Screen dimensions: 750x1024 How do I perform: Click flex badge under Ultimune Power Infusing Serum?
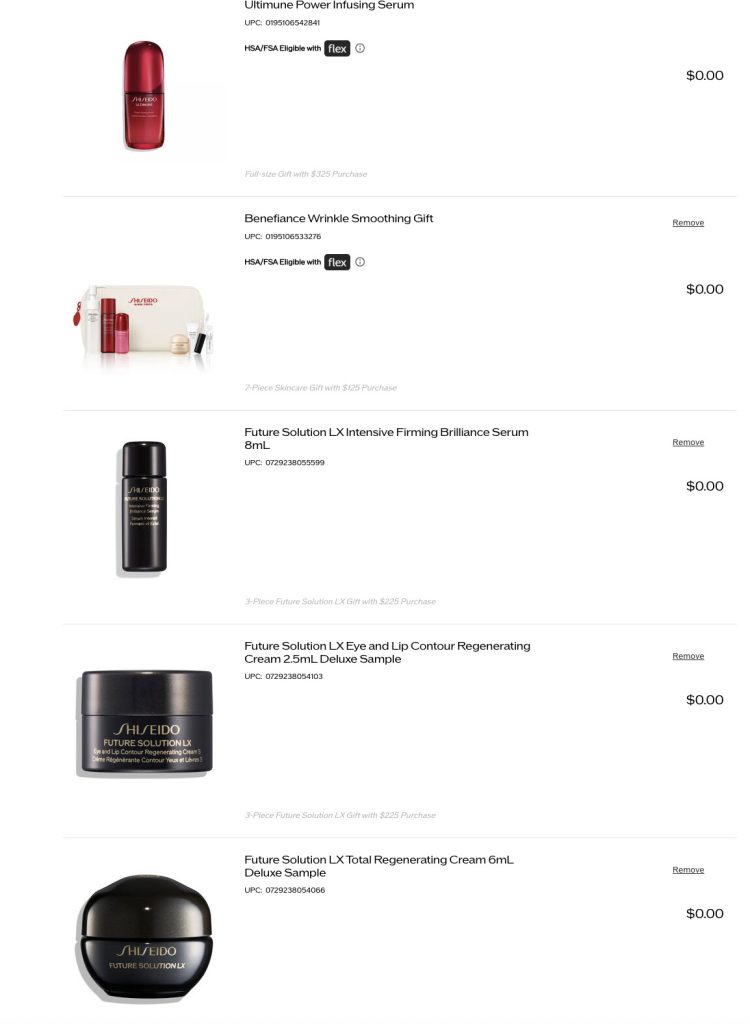point(337,48)
